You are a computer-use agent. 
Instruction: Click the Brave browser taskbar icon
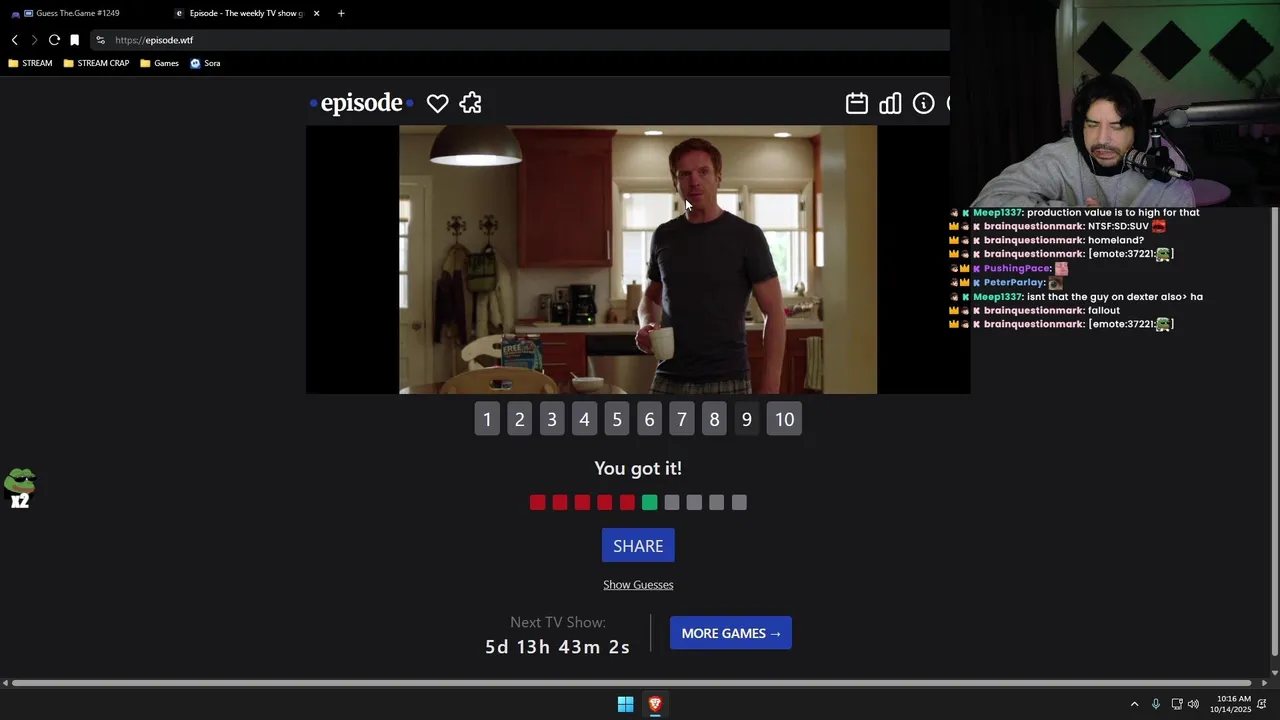pos(655,704)
